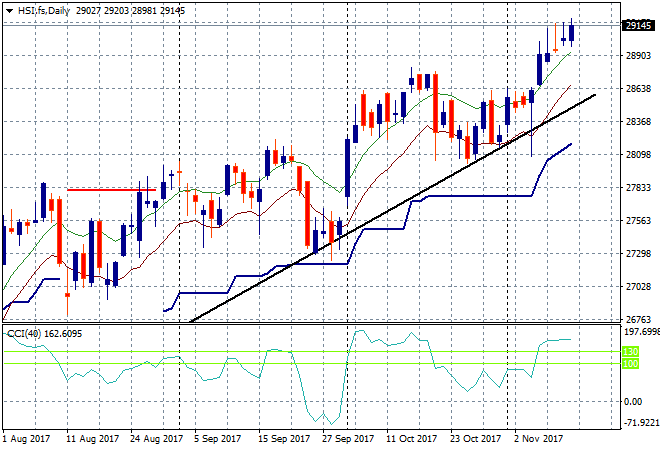Viewport: 660px width, 450px height.
Task: Click the current price label 29145
Action: pyautogui.click(x=637, y=26)
